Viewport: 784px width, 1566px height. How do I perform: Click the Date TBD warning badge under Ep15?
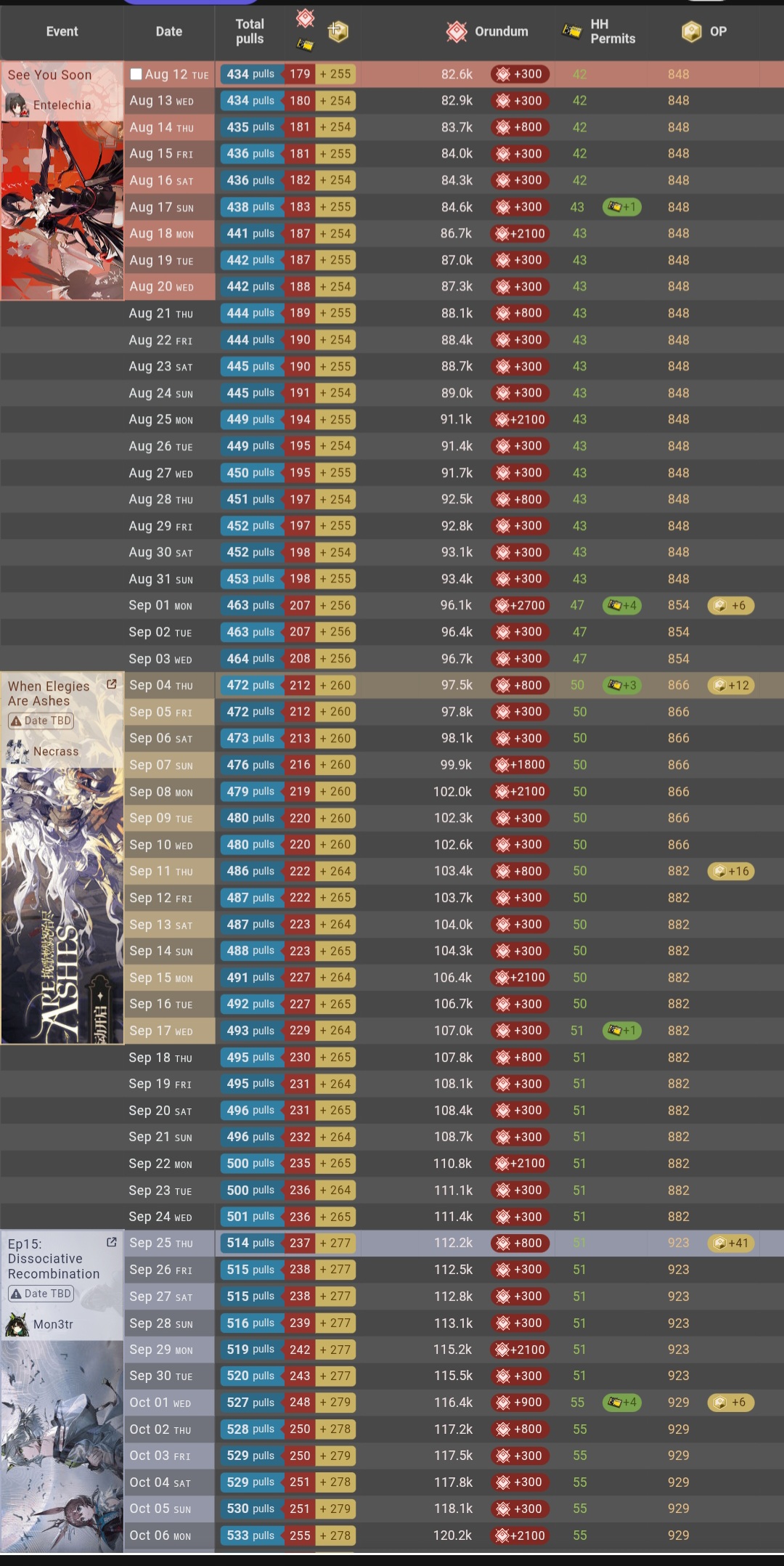coord(41,1294)
